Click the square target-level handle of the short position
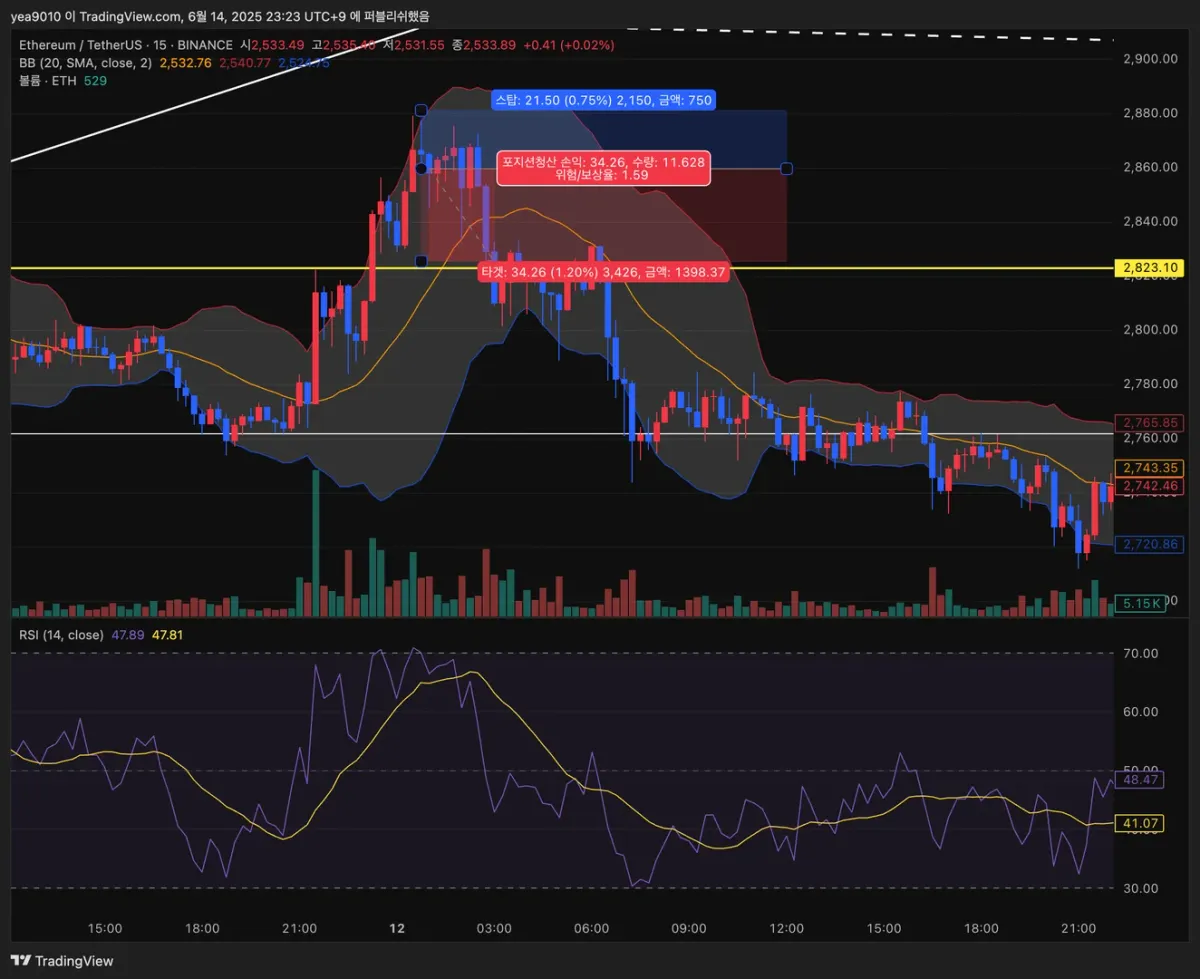The image size is (1200, 979). [421, 261]
